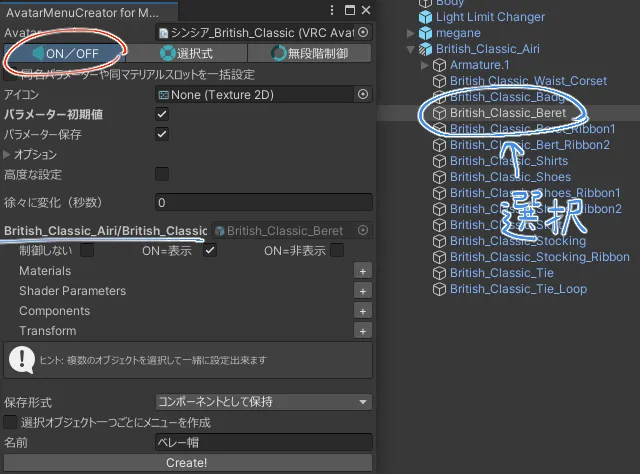Toggle the パラメーター初期値 checkbox
The height and width of the screenshot is (474, 640).
pos(162,114)
